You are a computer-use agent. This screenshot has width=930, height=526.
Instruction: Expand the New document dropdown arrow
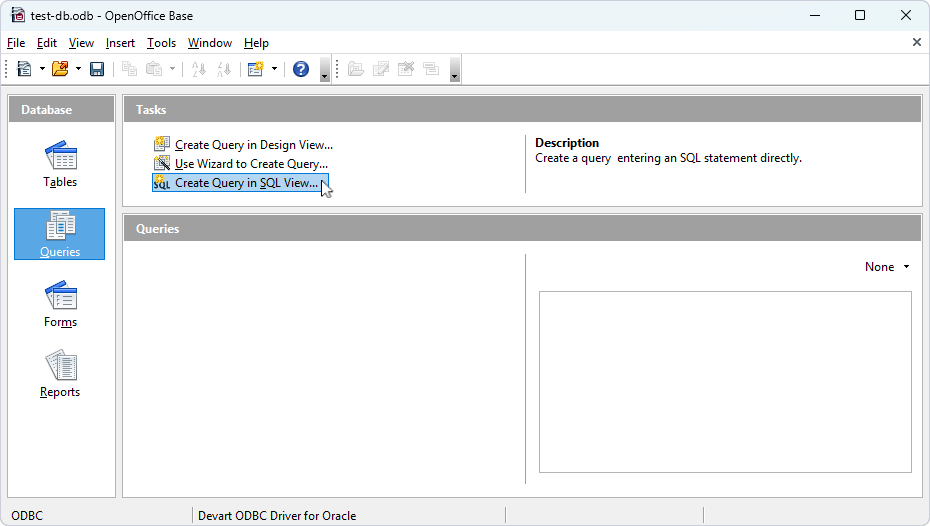[x=42, y=69]
